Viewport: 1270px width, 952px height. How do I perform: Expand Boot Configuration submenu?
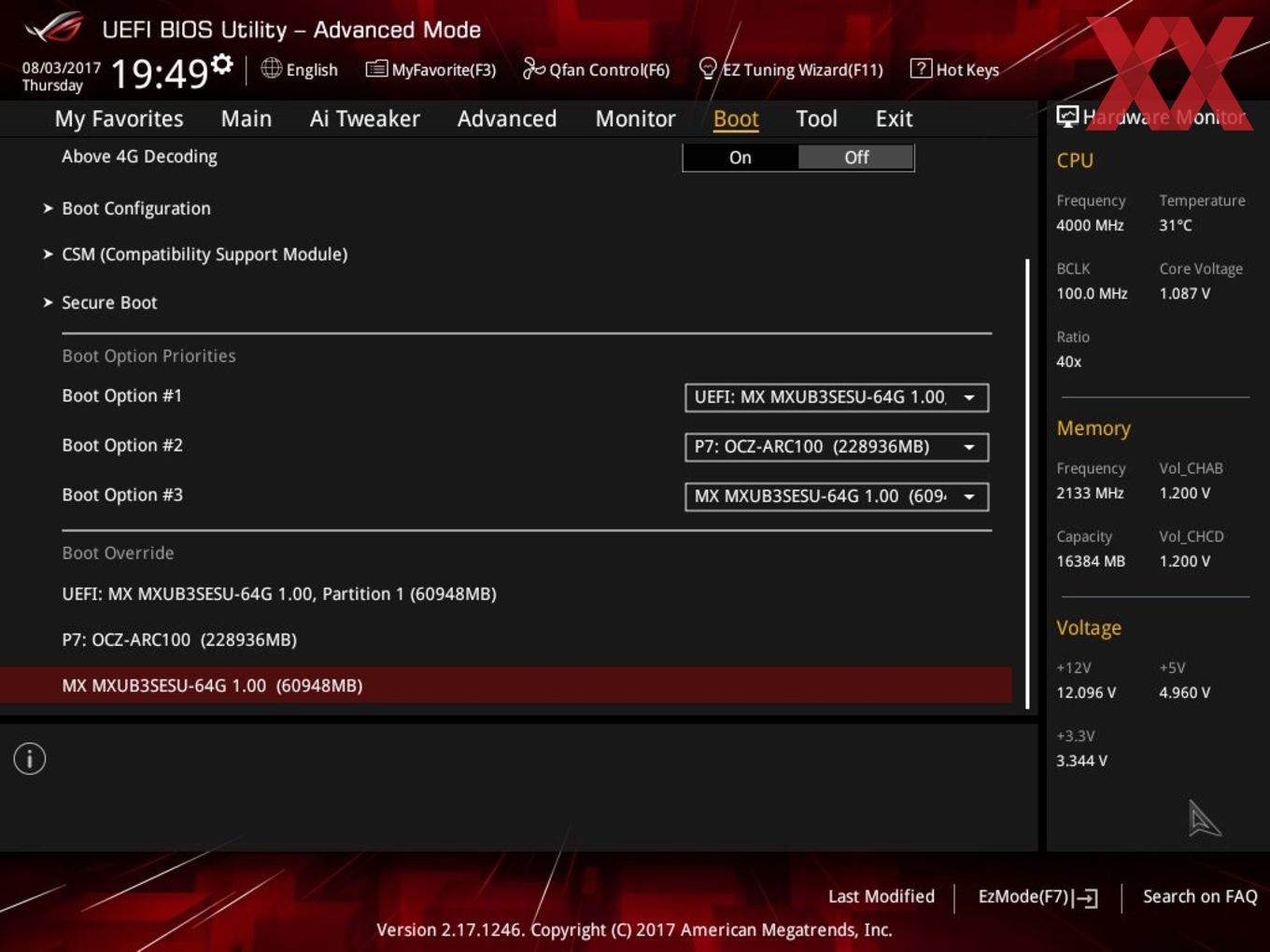point(136,208)
